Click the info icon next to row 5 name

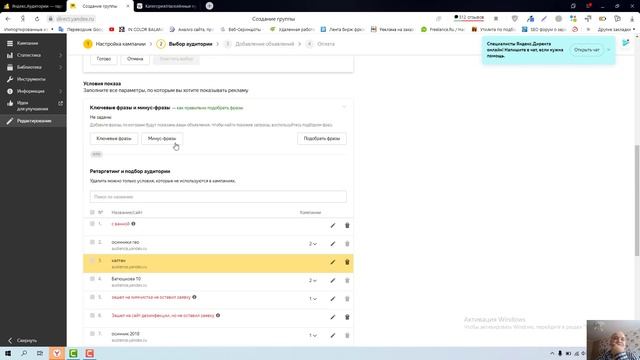click(194, 297)
